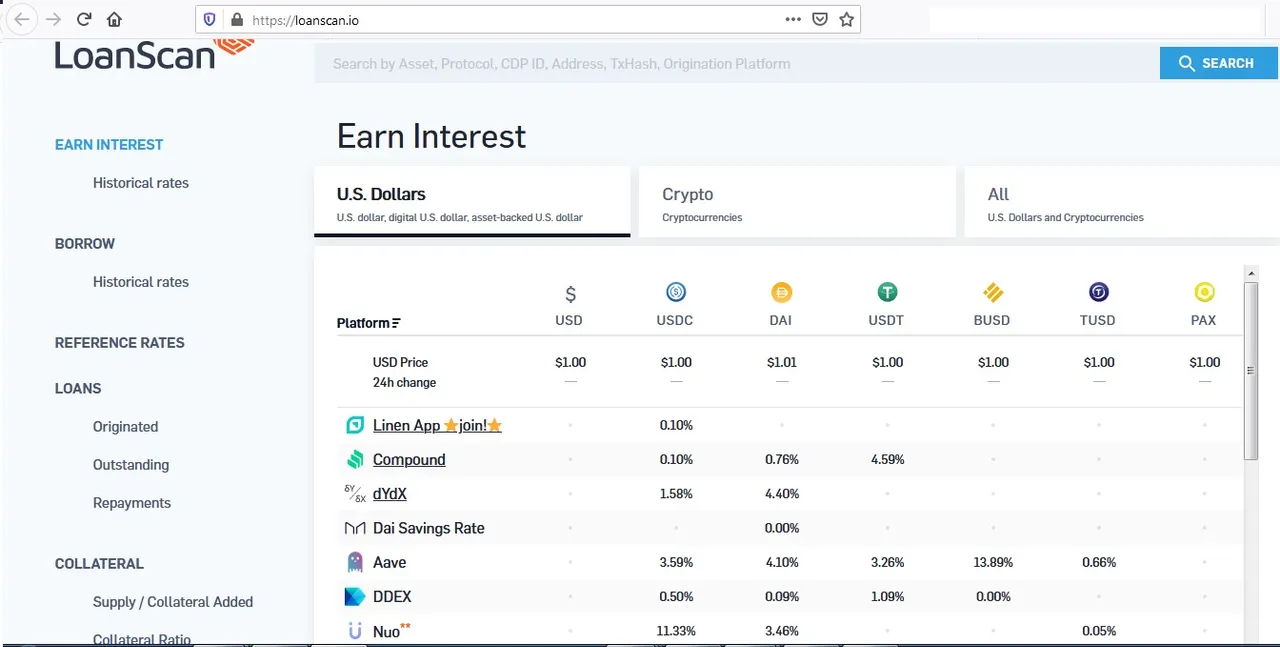Open Originated loans page
The width and height of the screenshot is (1280, 647).
point(126,427)
